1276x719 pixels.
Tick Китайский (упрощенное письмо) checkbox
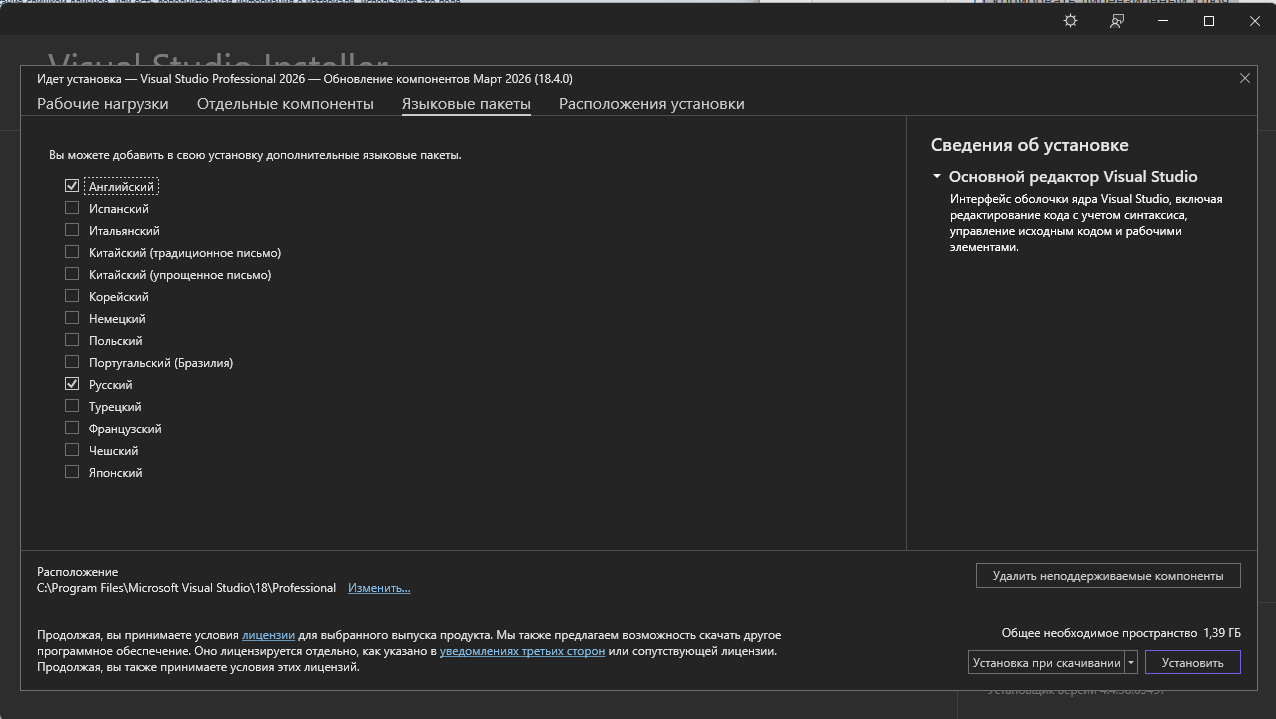tap(72, 274)
